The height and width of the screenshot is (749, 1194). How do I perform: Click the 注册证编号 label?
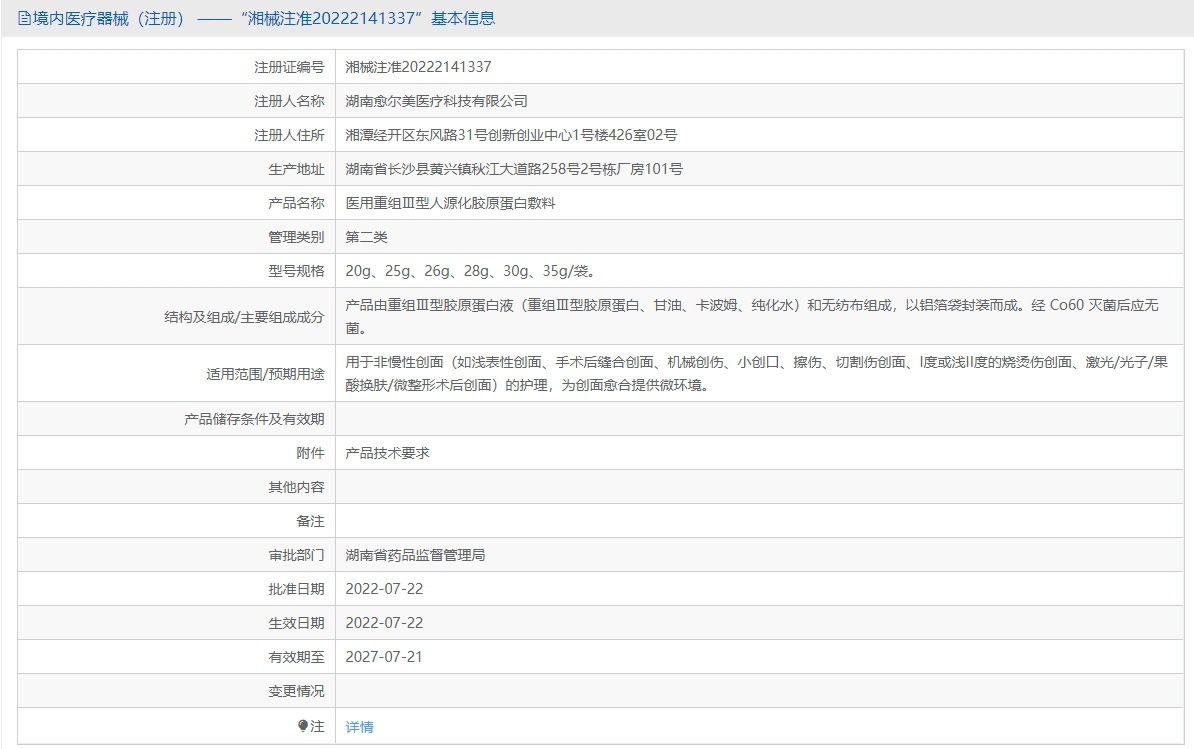click(x=289, y=67)
